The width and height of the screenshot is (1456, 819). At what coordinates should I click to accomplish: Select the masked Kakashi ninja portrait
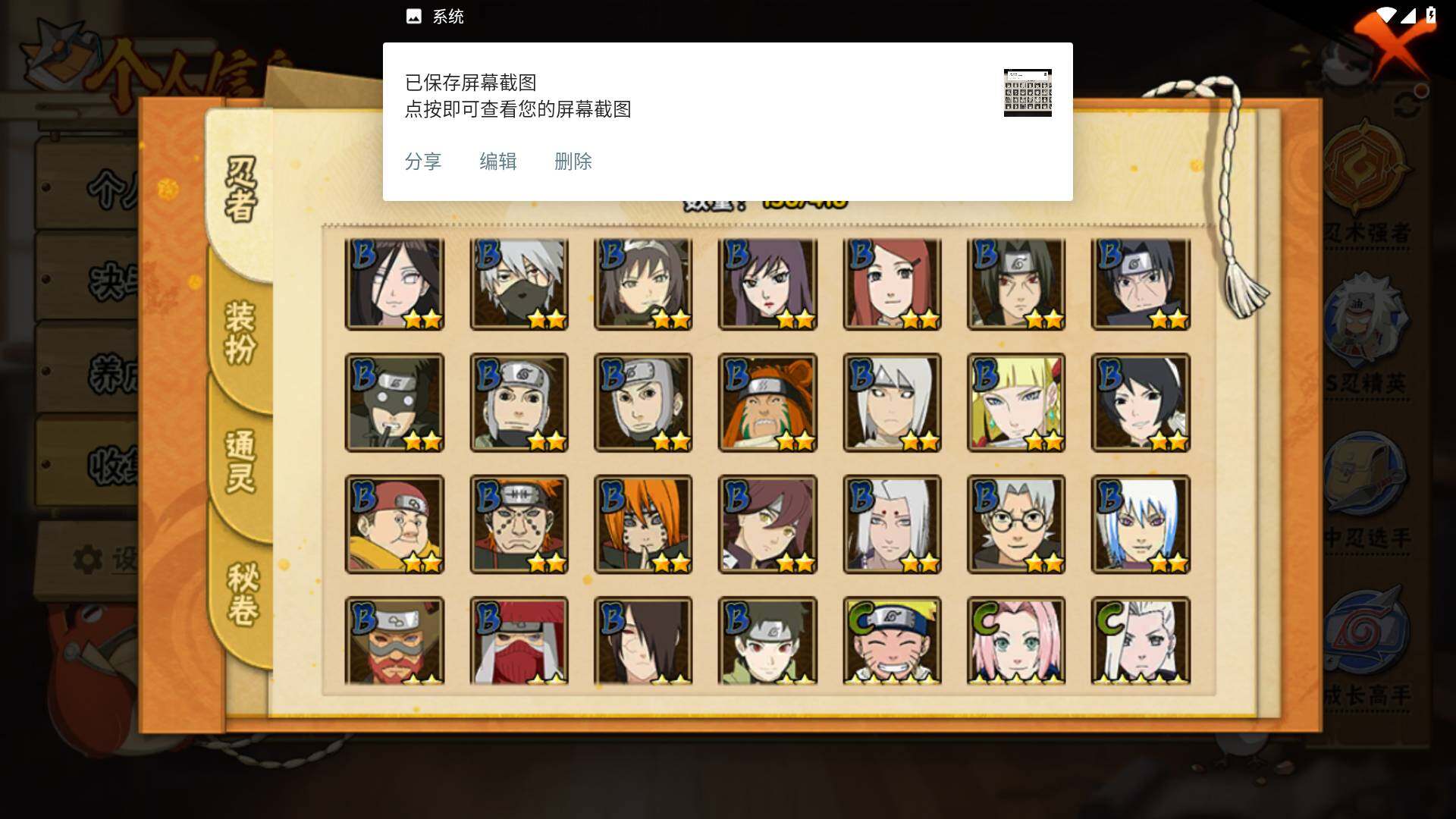pos(519,284)
